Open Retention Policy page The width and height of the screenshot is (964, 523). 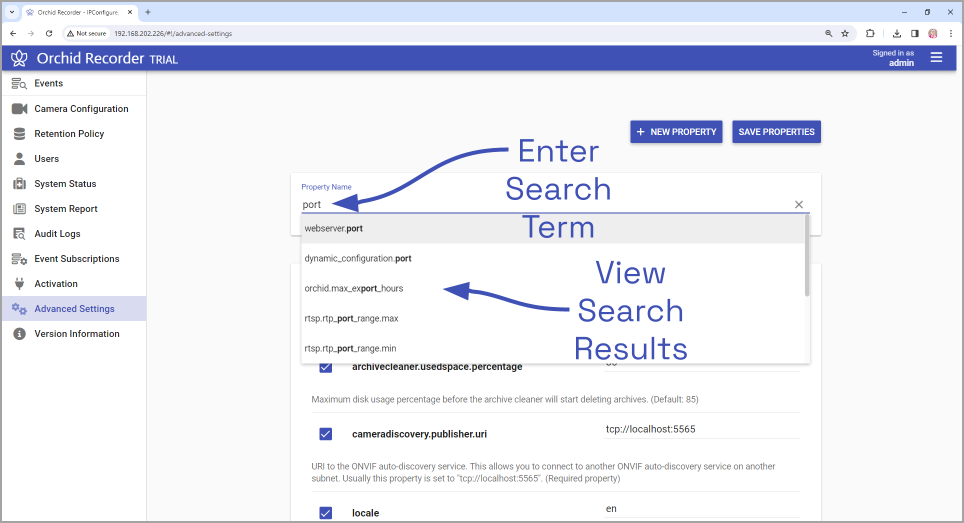click(x=69, y=134)
